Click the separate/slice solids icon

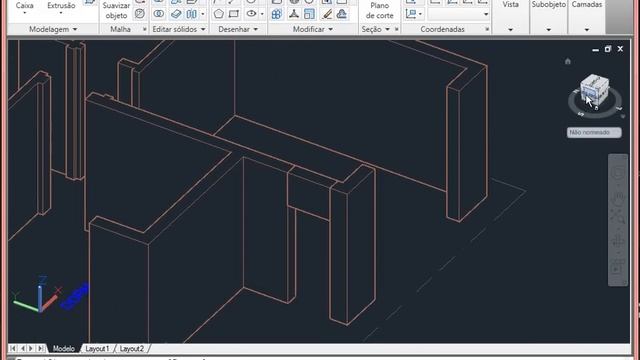[x=191, y=14]
